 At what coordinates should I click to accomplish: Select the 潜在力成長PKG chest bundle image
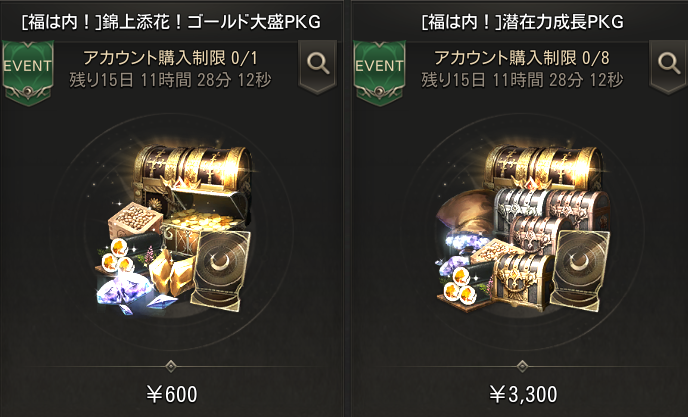point(523,228)
